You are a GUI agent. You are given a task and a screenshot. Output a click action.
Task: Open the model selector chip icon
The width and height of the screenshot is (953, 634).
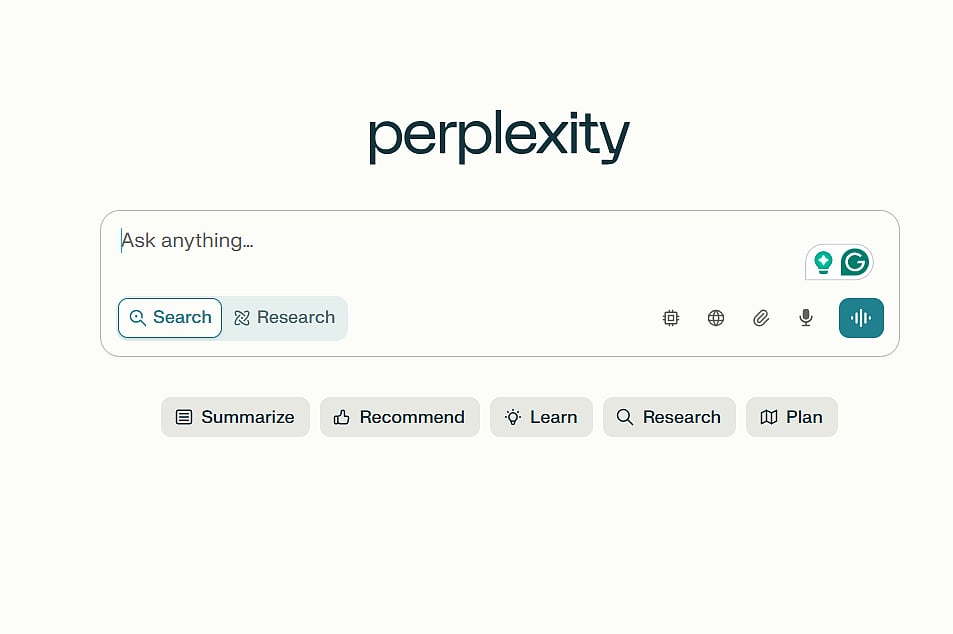pos(671,317)
